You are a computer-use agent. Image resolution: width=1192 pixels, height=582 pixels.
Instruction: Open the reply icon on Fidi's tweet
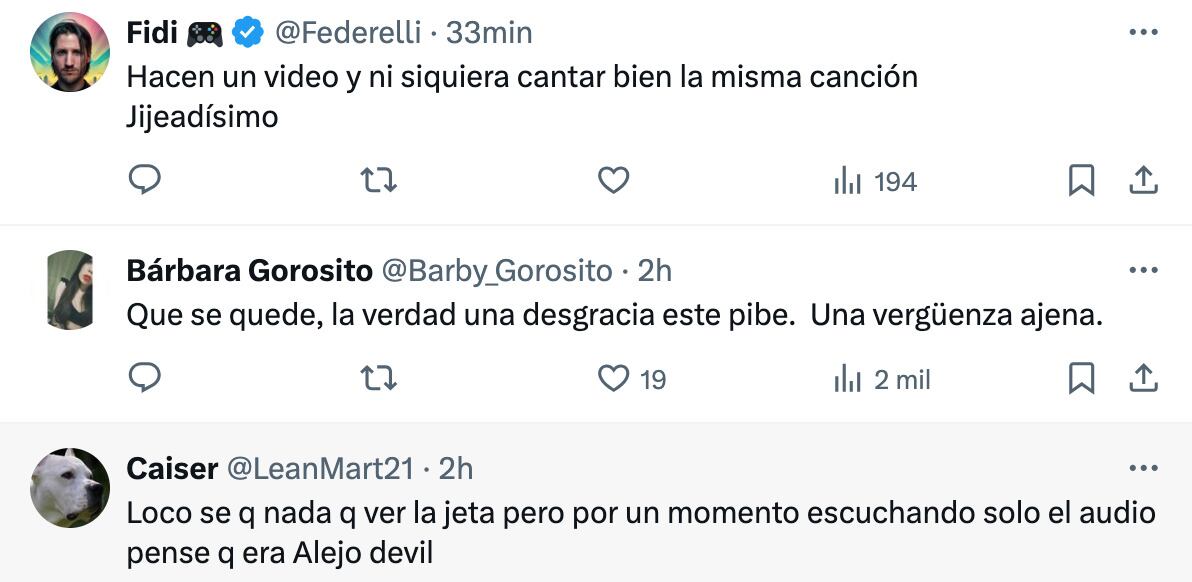click(x=146, y=181)
